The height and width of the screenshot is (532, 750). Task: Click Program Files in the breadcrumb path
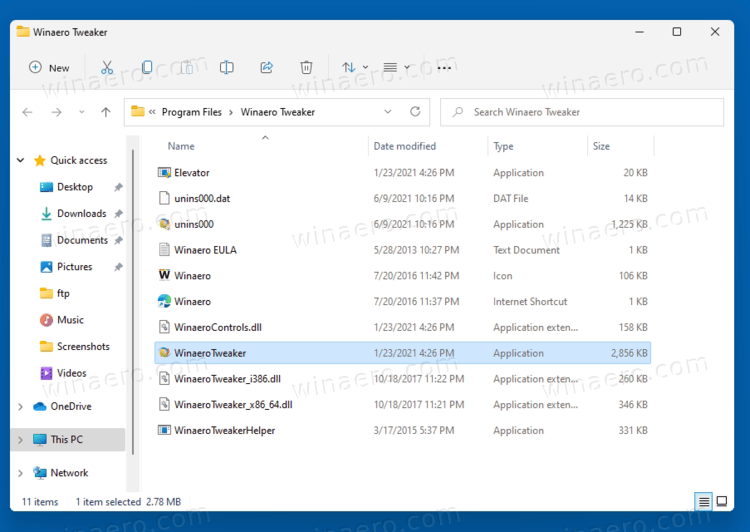[191, 112]
